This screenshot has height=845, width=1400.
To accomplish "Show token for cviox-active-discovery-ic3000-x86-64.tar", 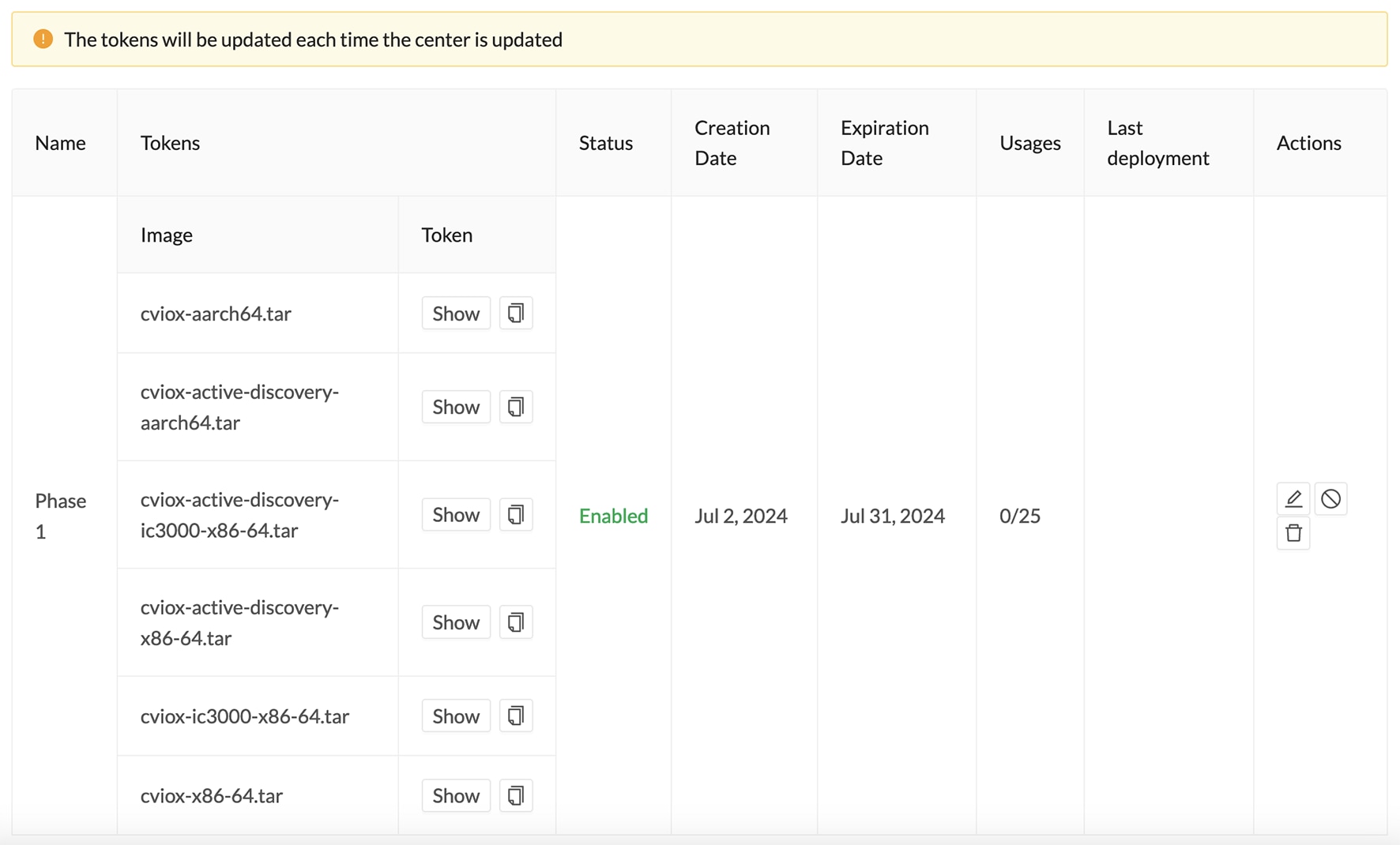I will pyautogui.click(x=456, y=515).
